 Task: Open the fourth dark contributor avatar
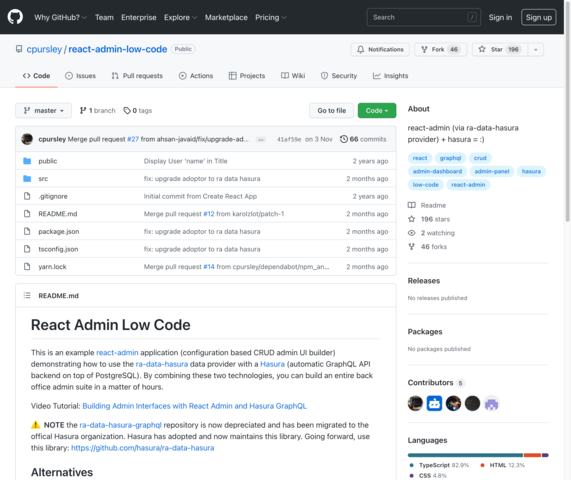tap(472, 403)
